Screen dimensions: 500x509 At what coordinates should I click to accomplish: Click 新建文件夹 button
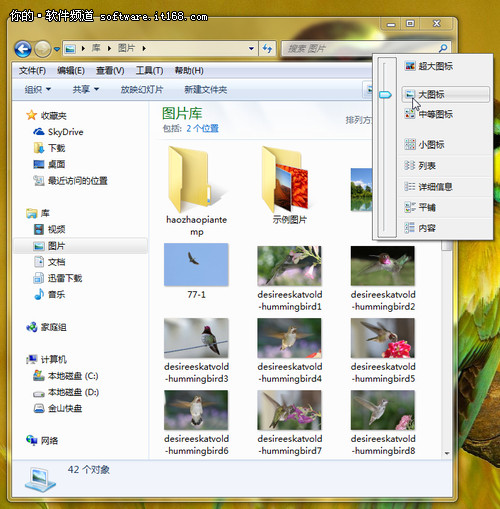coord(205,89)
